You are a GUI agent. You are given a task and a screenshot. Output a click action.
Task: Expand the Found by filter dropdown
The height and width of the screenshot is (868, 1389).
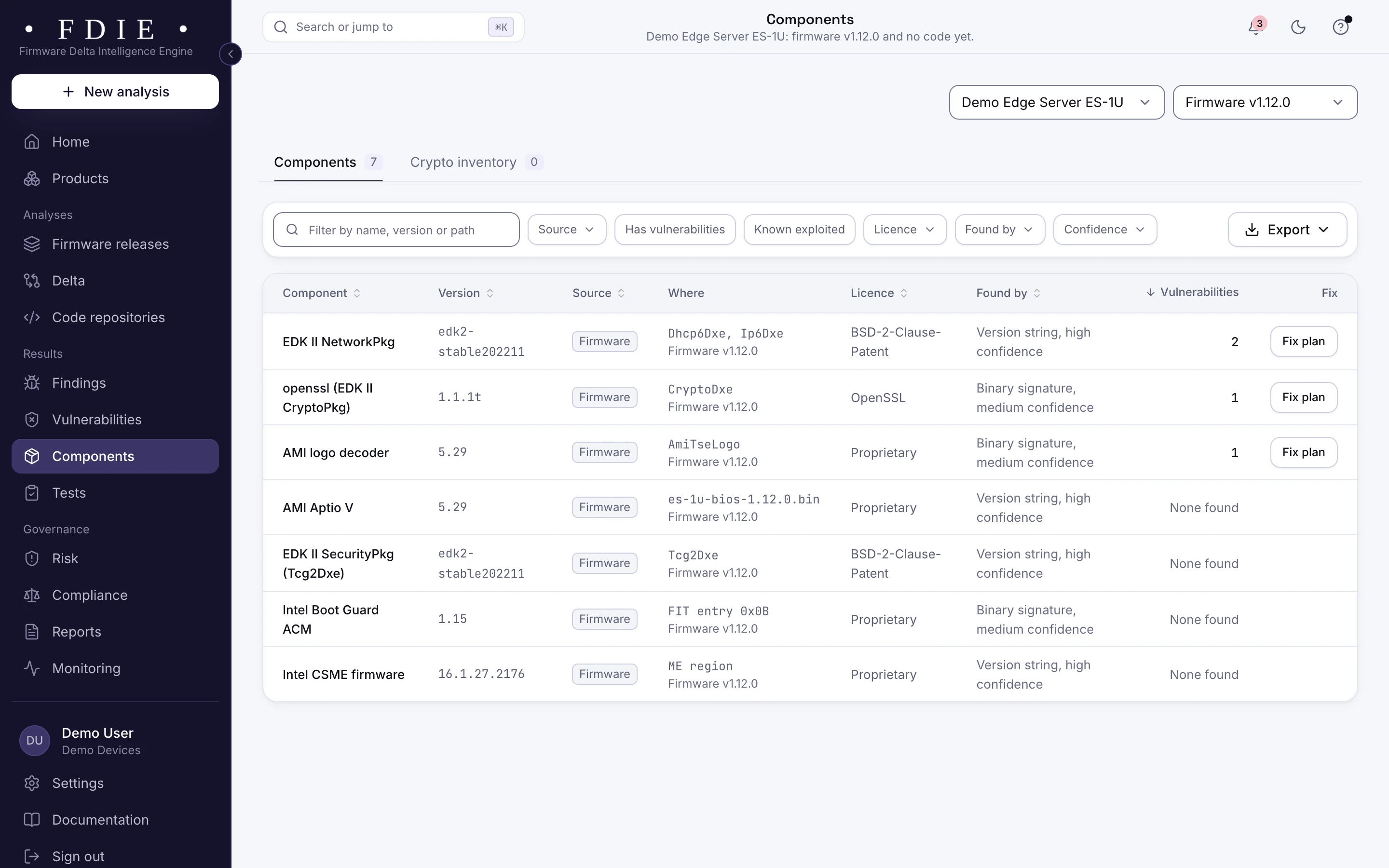[999, 230]
